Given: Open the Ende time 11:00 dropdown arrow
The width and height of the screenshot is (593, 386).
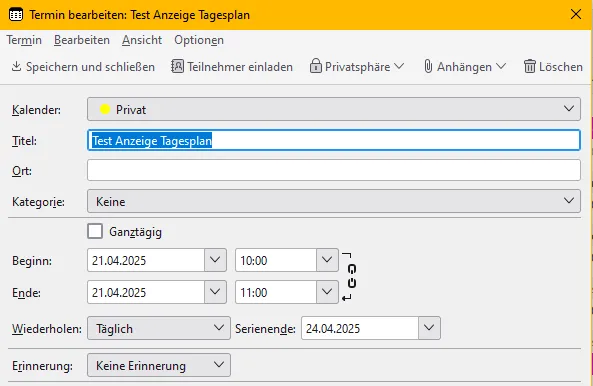Looking at the screenshot, I should click(327, 292).
